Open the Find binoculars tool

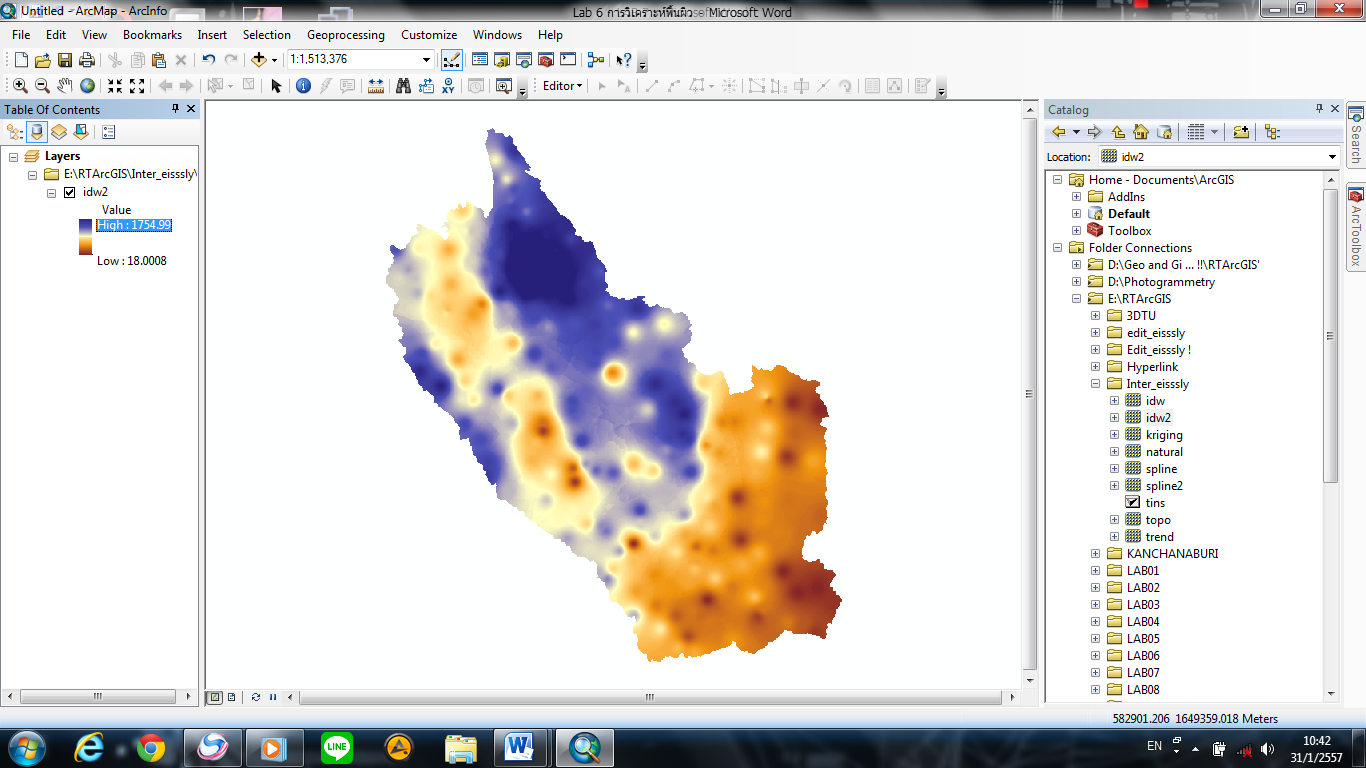click(403, 86)
